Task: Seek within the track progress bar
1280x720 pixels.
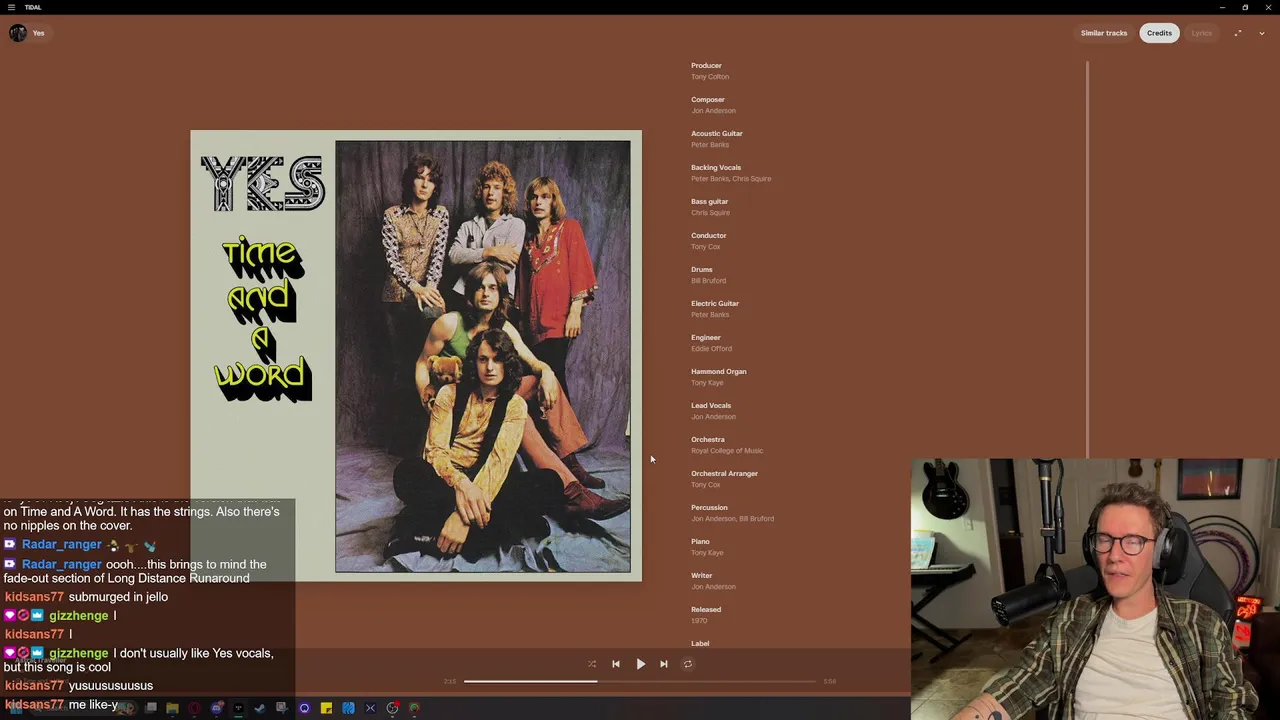Action: click(640, 681)
